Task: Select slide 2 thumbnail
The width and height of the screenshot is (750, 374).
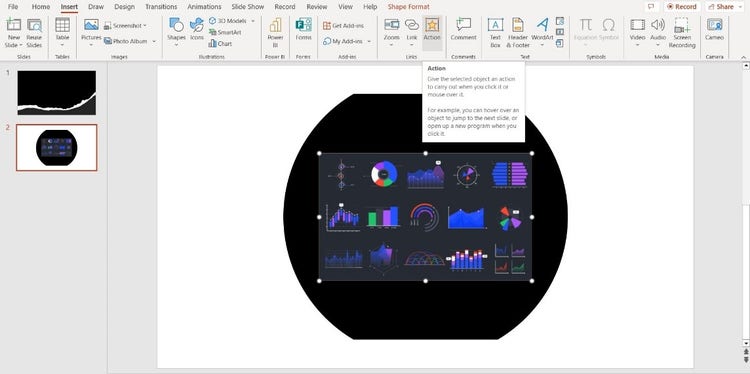Action: click(56, 147)
